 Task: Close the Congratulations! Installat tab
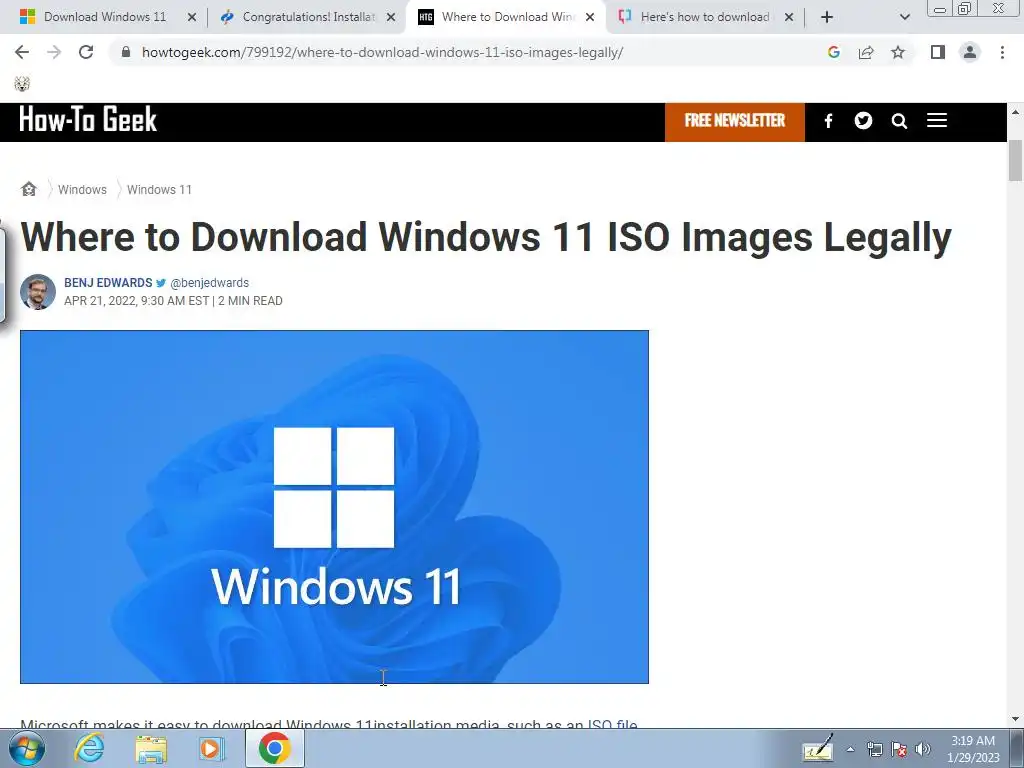point(391,17)
